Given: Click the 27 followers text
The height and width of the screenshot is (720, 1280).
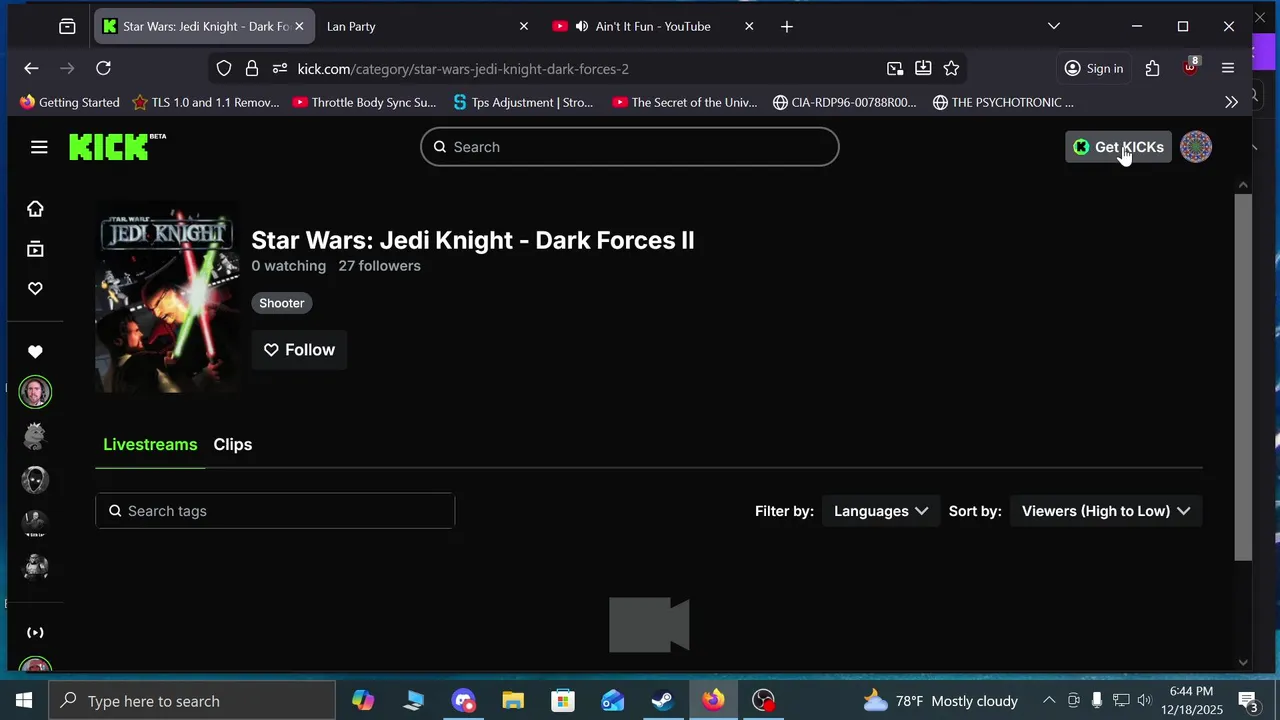Looking at the screenshot, I should 379,266.
